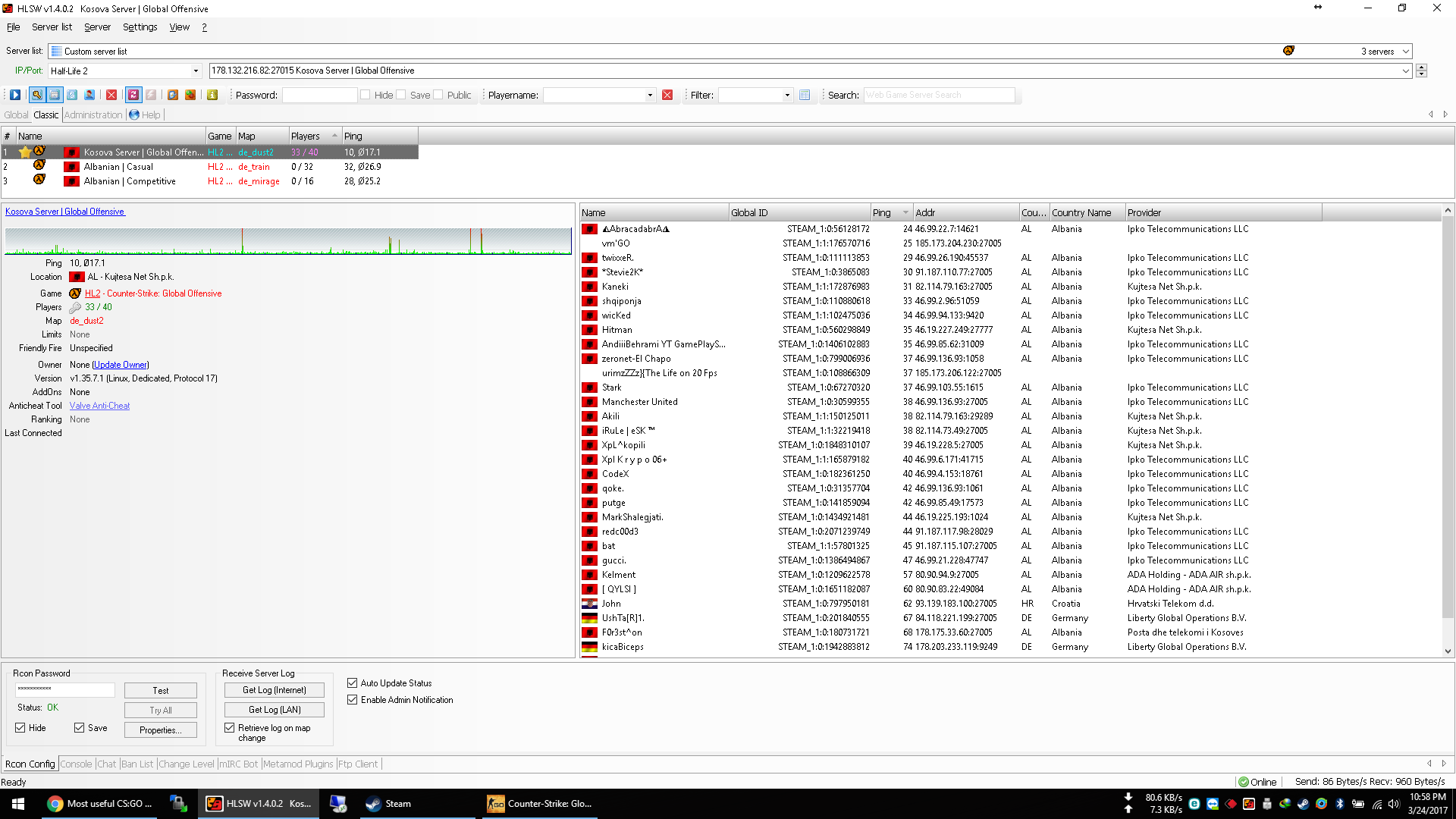Select the Albanian | Competitive server row

[210, 181]
